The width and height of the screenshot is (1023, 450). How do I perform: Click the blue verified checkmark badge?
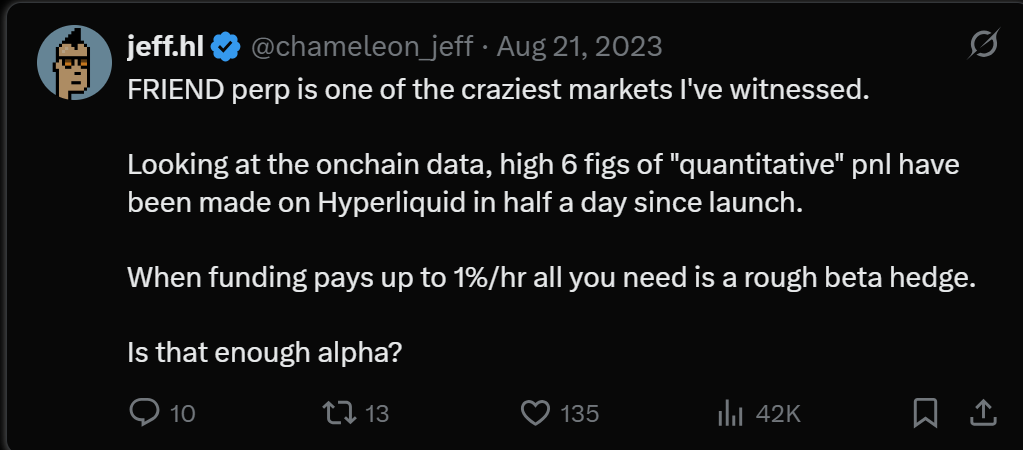(x=227, y=47)
